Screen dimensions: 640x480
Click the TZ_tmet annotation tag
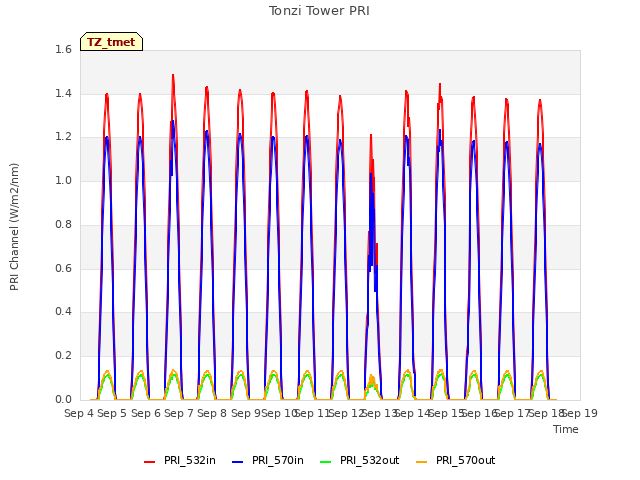(x=111, y=42)
